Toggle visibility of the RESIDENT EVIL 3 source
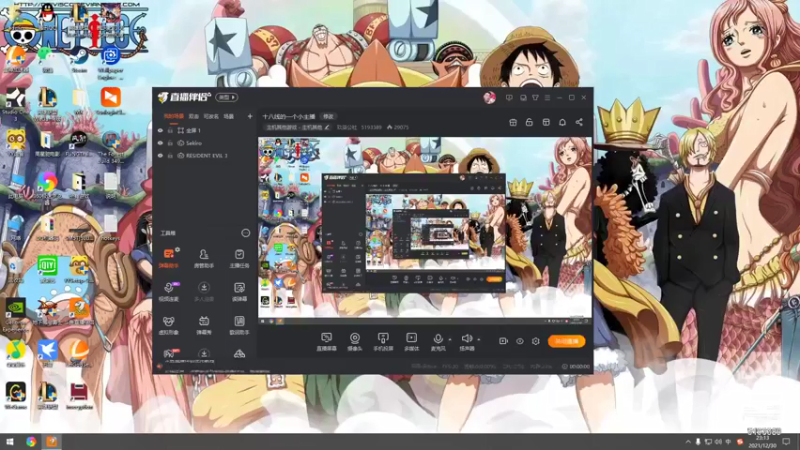The width and height of the screenshot is (800, 450). coord(160,156)
